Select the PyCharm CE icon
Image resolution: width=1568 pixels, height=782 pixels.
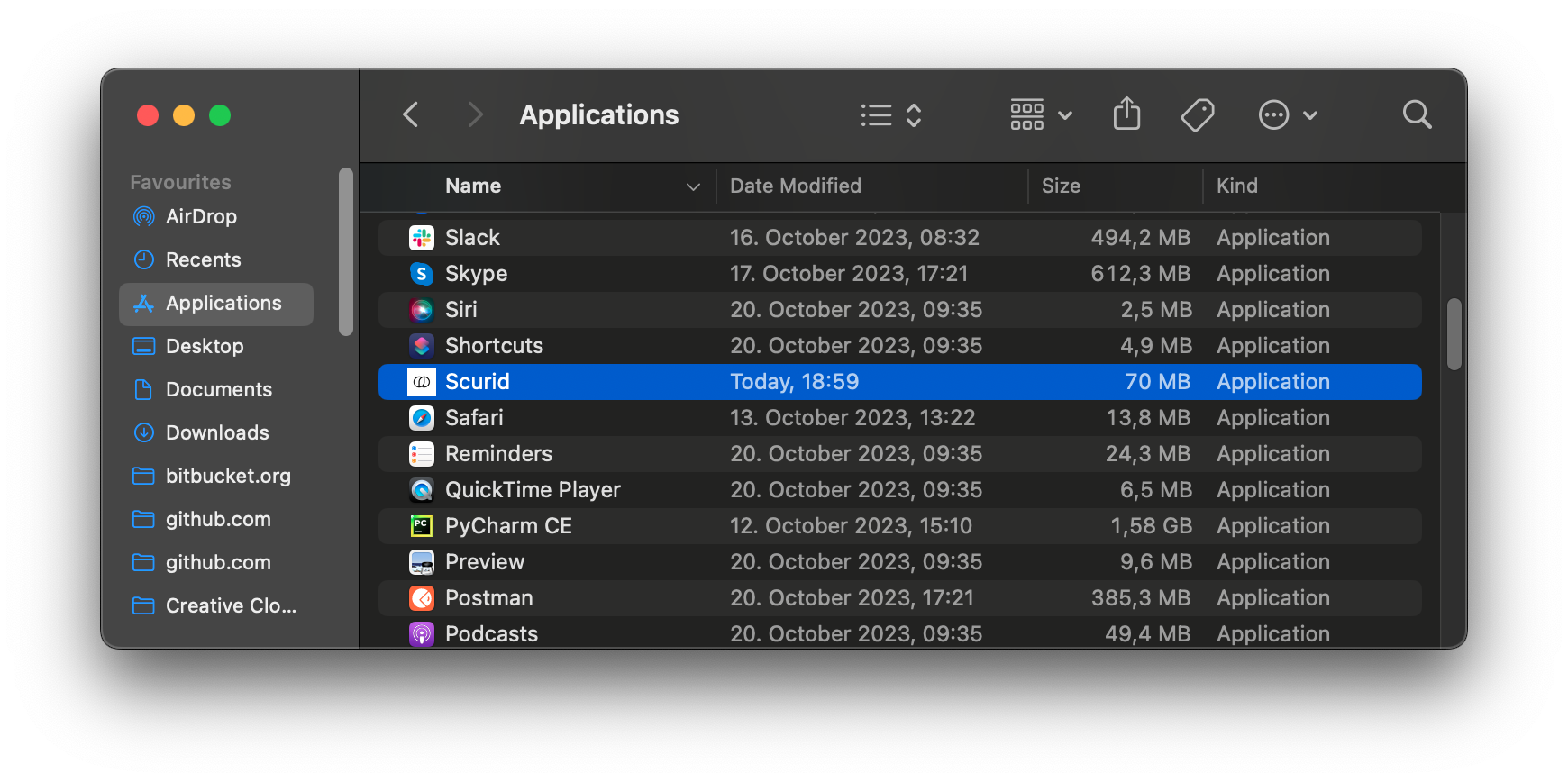421,526
